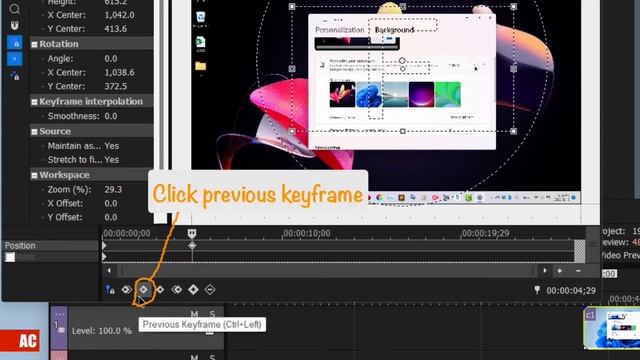Edit the Zoom (%) value 29.3
Screen dimensions: 640x360
point(113,189)
